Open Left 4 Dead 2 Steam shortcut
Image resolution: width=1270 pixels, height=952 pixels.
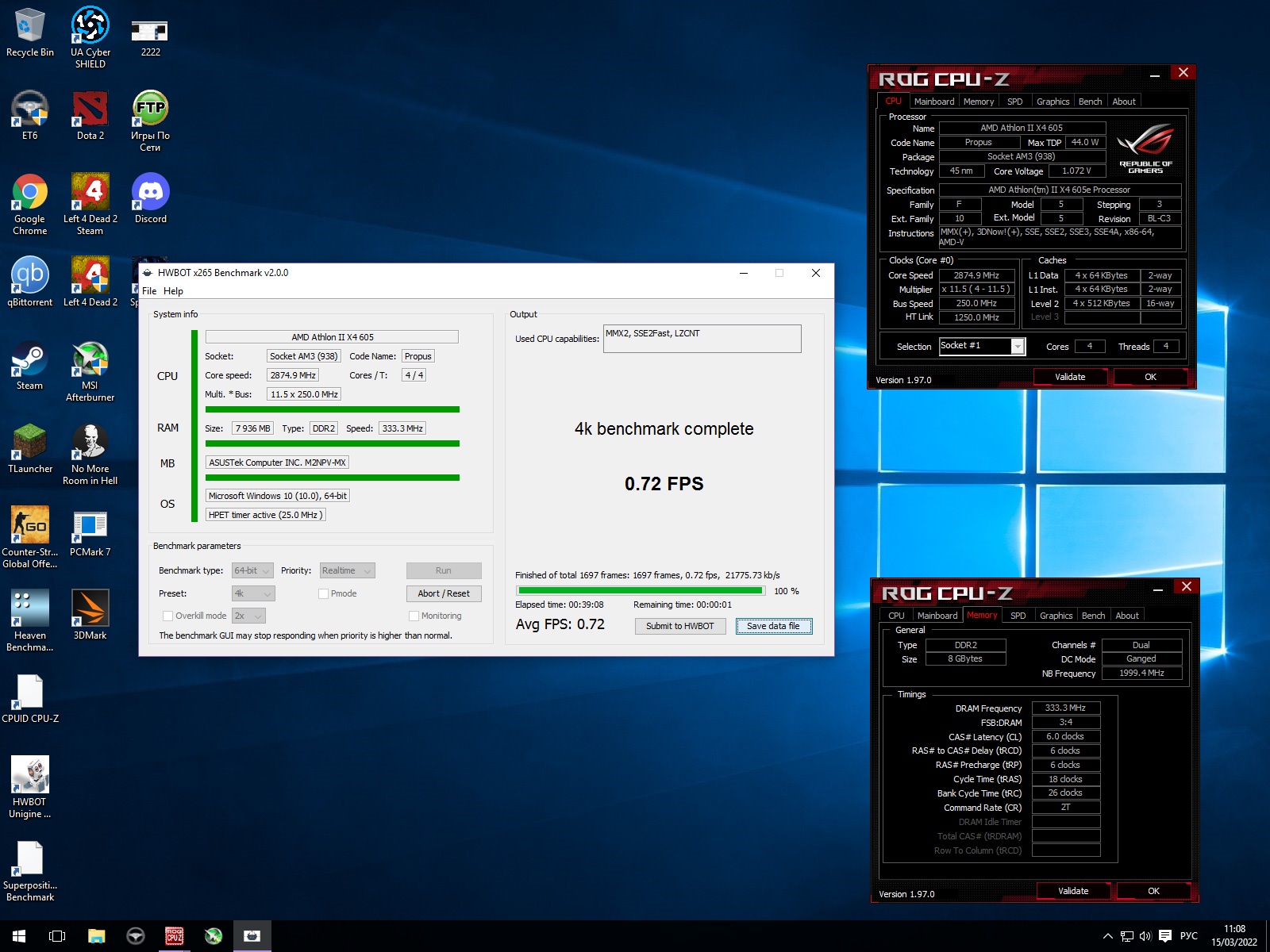click(90, 204)
